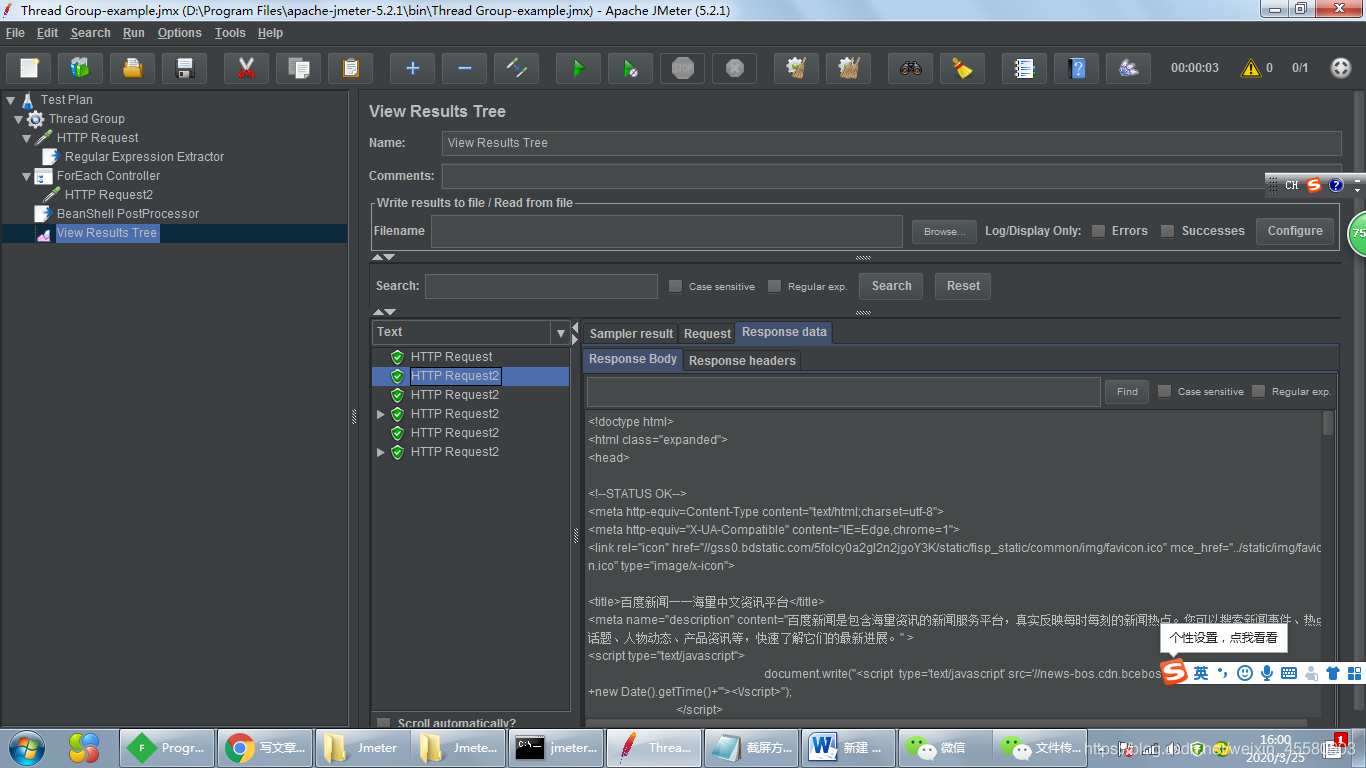Open the Text renderer dropdown
This screenshot has height=768, width=1366.
coord(560,332)
